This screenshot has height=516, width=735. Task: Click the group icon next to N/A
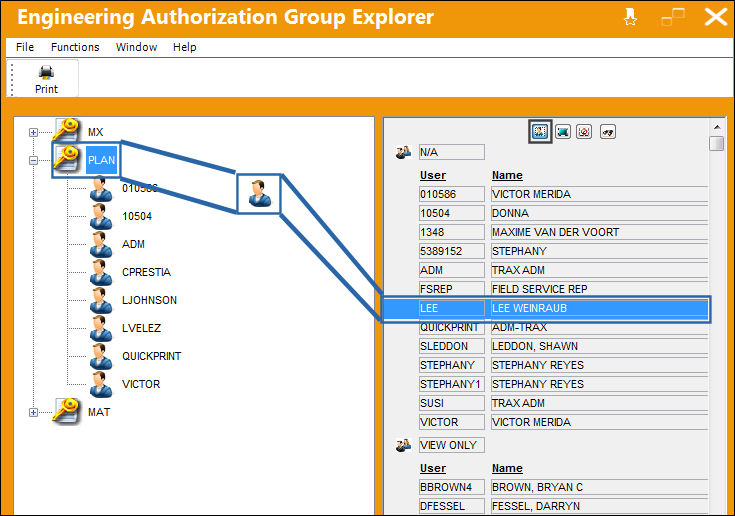tap(403, 152)
